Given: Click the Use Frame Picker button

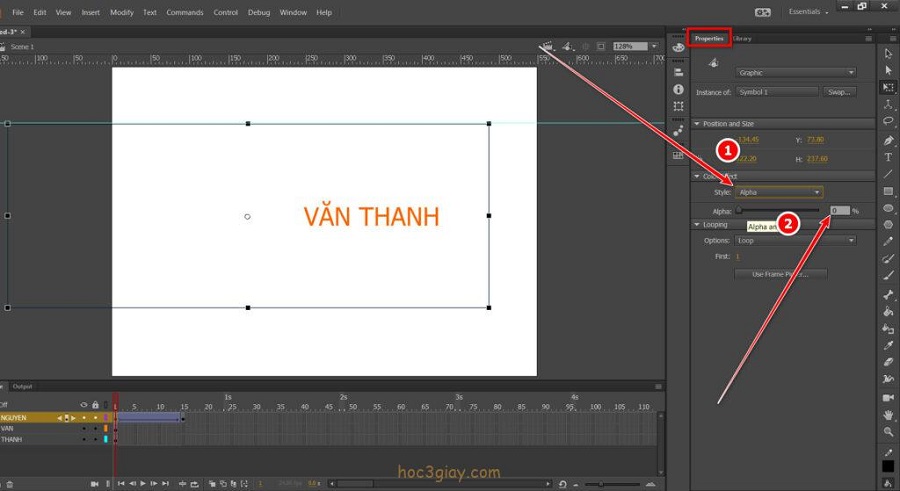Looking at the screenshot, I should coord(779,274).
